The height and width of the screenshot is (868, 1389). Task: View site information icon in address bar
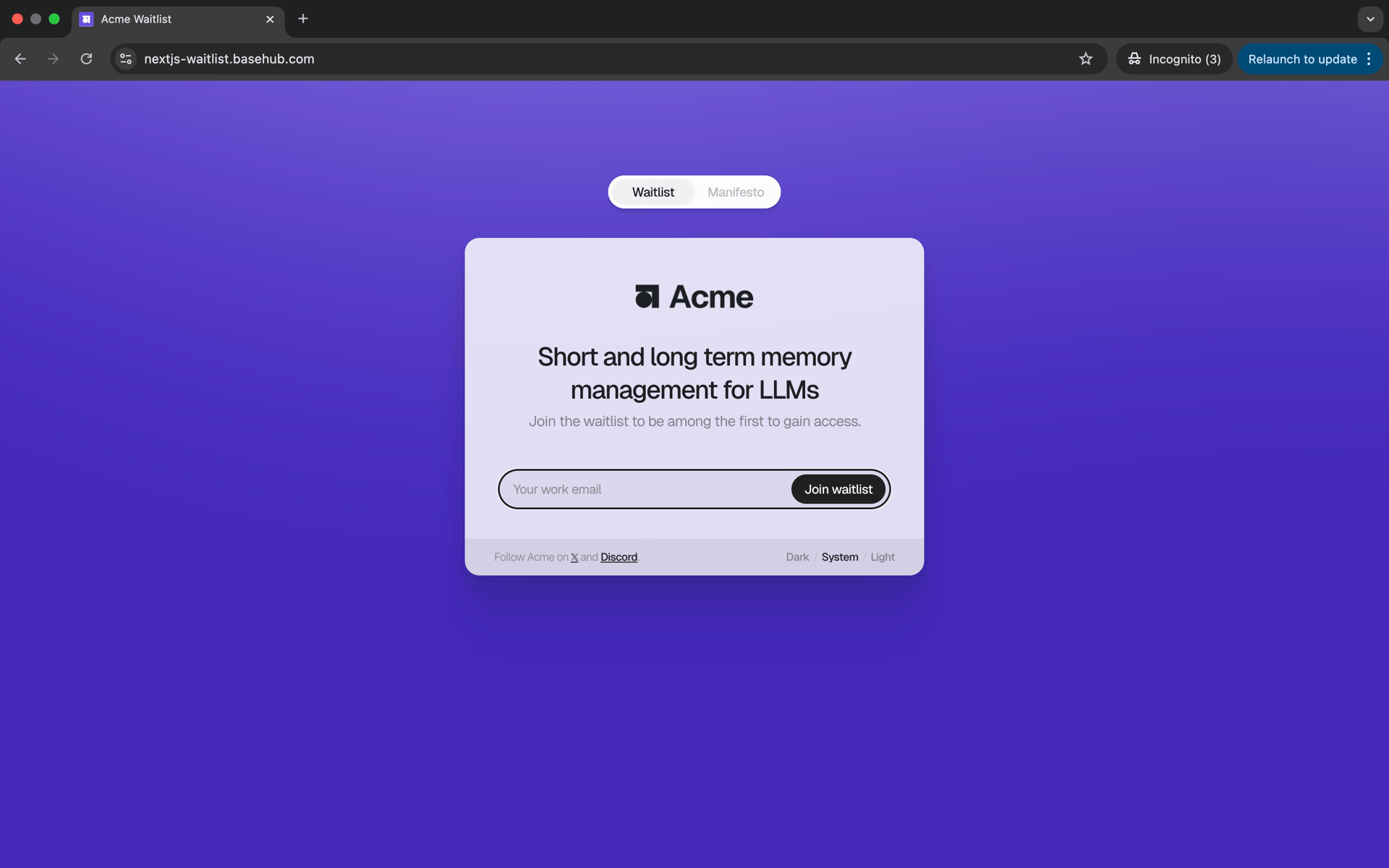pyautogui.click(x=126, y=59)
